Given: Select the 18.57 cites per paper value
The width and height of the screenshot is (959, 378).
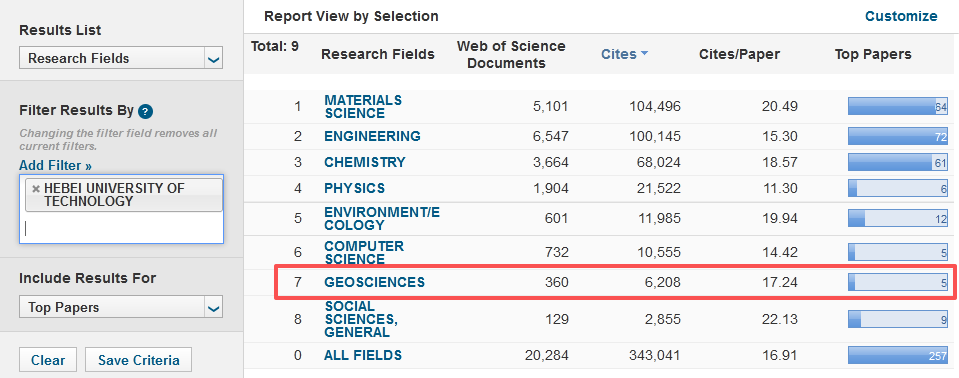Looking at the screenshot, I should click(x=780, y=163).
